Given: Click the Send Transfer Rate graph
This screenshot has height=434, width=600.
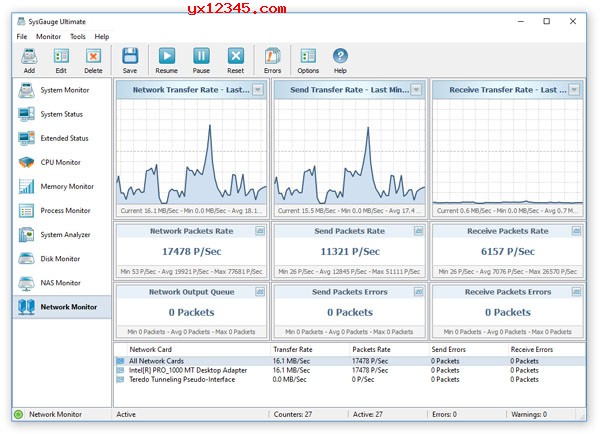Looking at the screenshot, I should [350, 152].
